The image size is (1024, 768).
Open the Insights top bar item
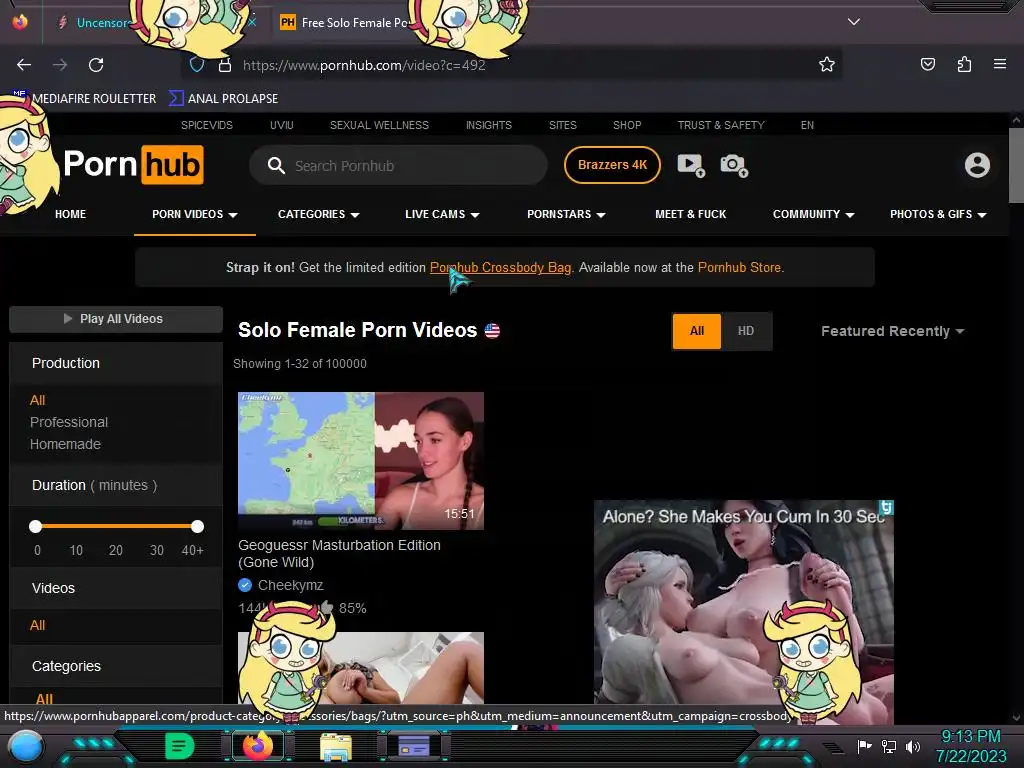pos(488,125)
